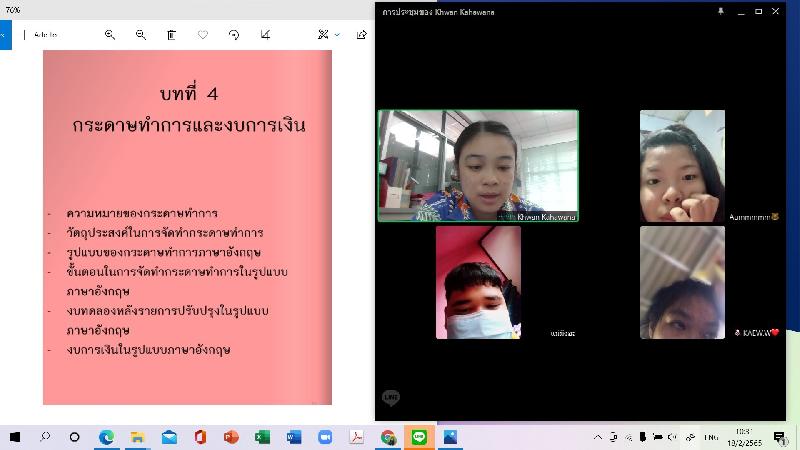Toggle favorite heart for this photo
Image resolution: width=800 pixels, height=450 pixels.
(x=203, y=34)
